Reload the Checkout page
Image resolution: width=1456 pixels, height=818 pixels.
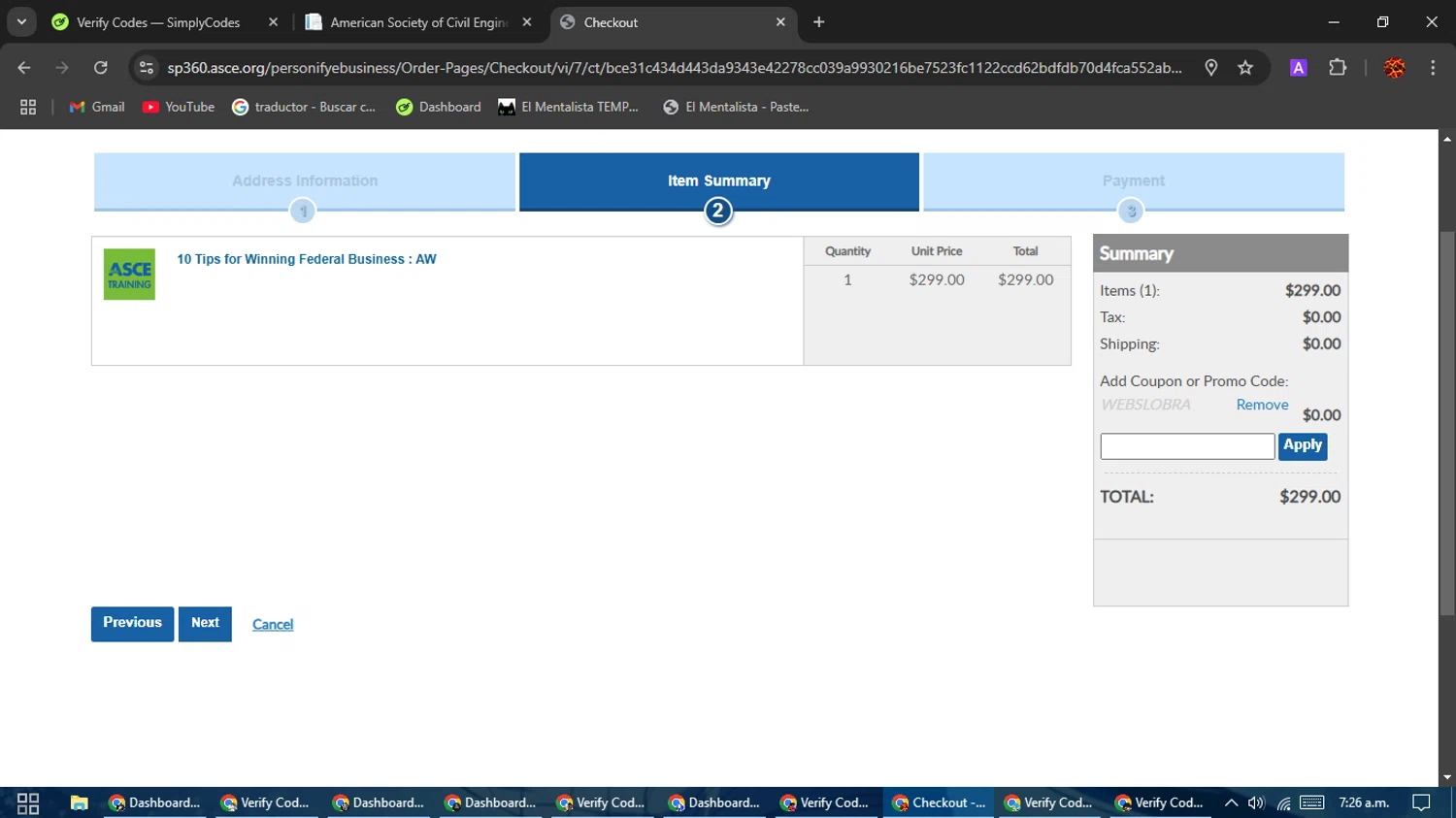click(101, 68)
